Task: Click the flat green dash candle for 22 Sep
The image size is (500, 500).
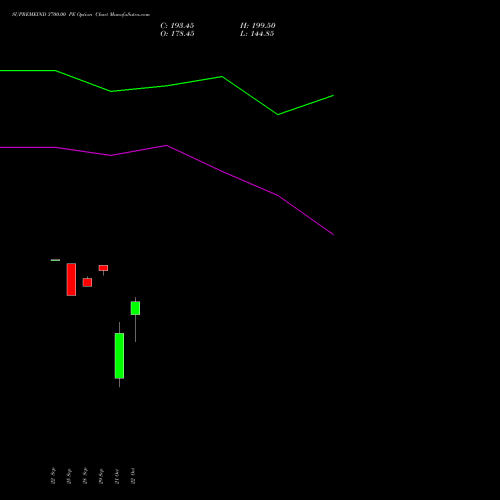Action: tap(55, 260)
